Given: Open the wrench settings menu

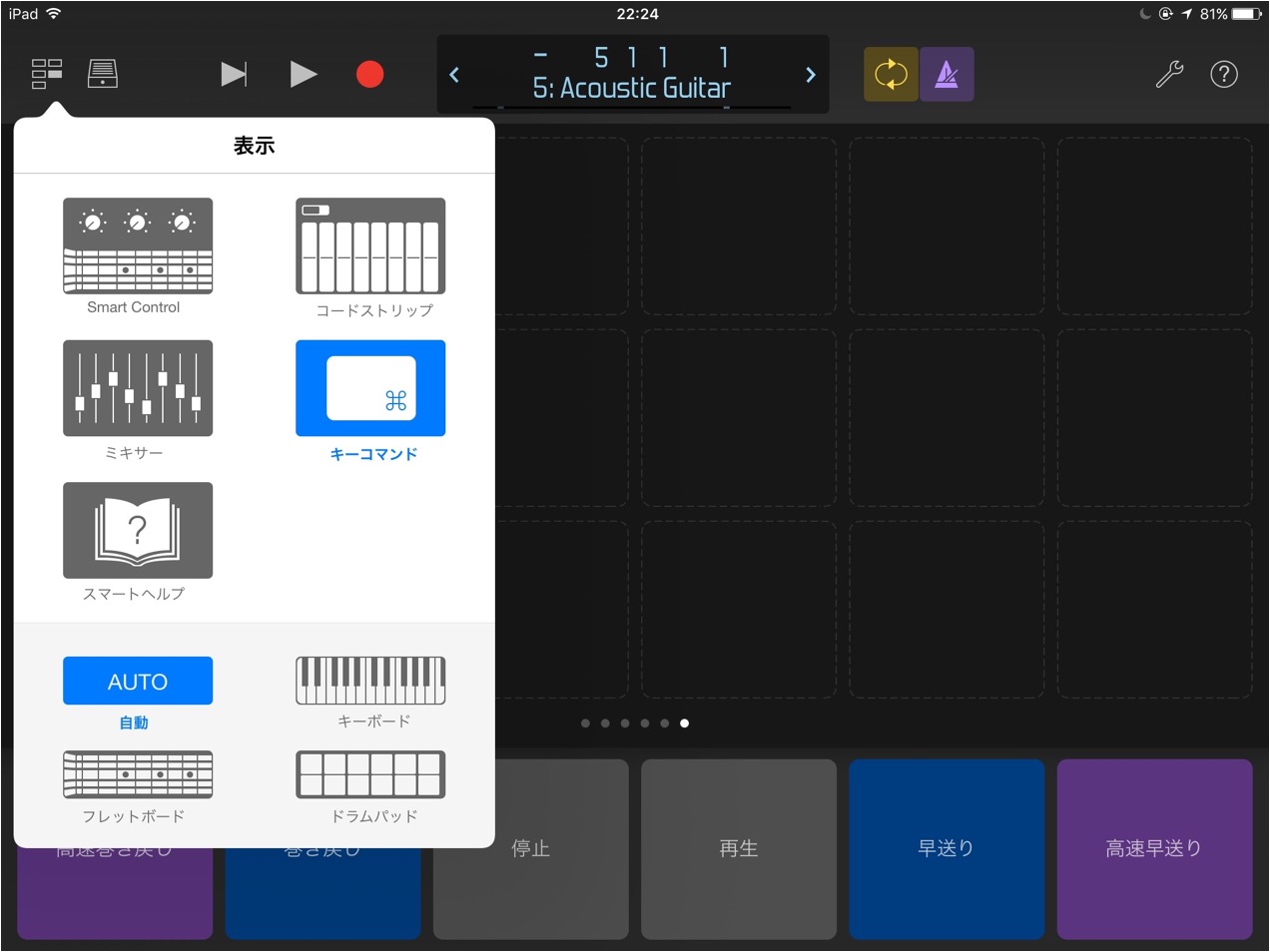Looking at the screenshot, I should (x=1169, y=74).
